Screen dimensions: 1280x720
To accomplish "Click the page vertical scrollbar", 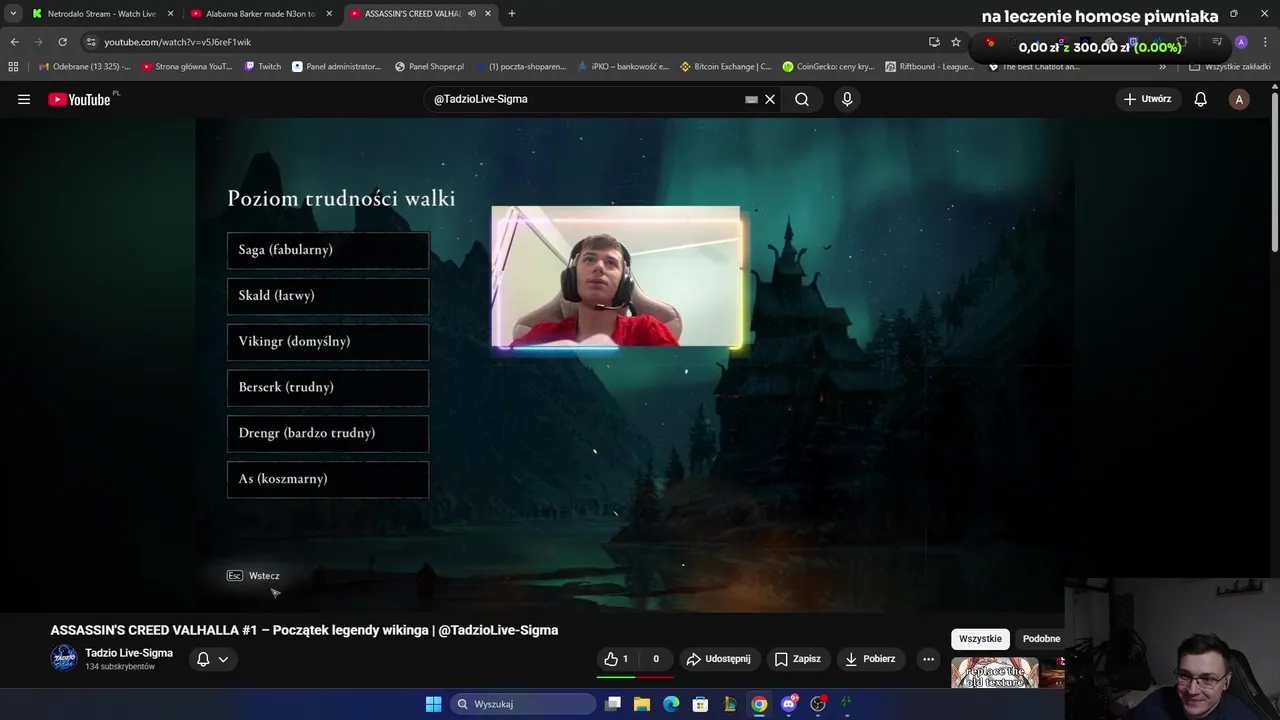I will coord(1274,172).
